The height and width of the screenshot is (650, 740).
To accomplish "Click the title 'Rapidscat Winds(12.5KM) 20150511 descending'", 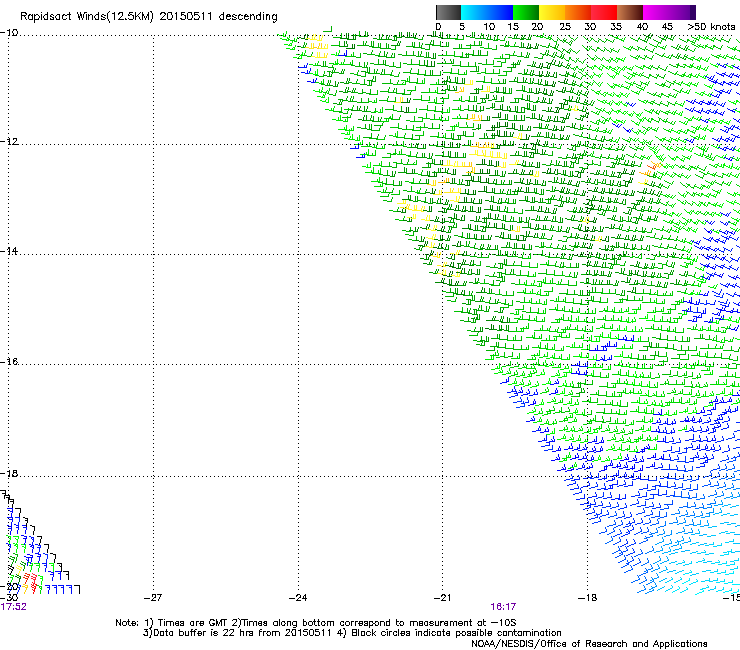I will pos(149,17).
